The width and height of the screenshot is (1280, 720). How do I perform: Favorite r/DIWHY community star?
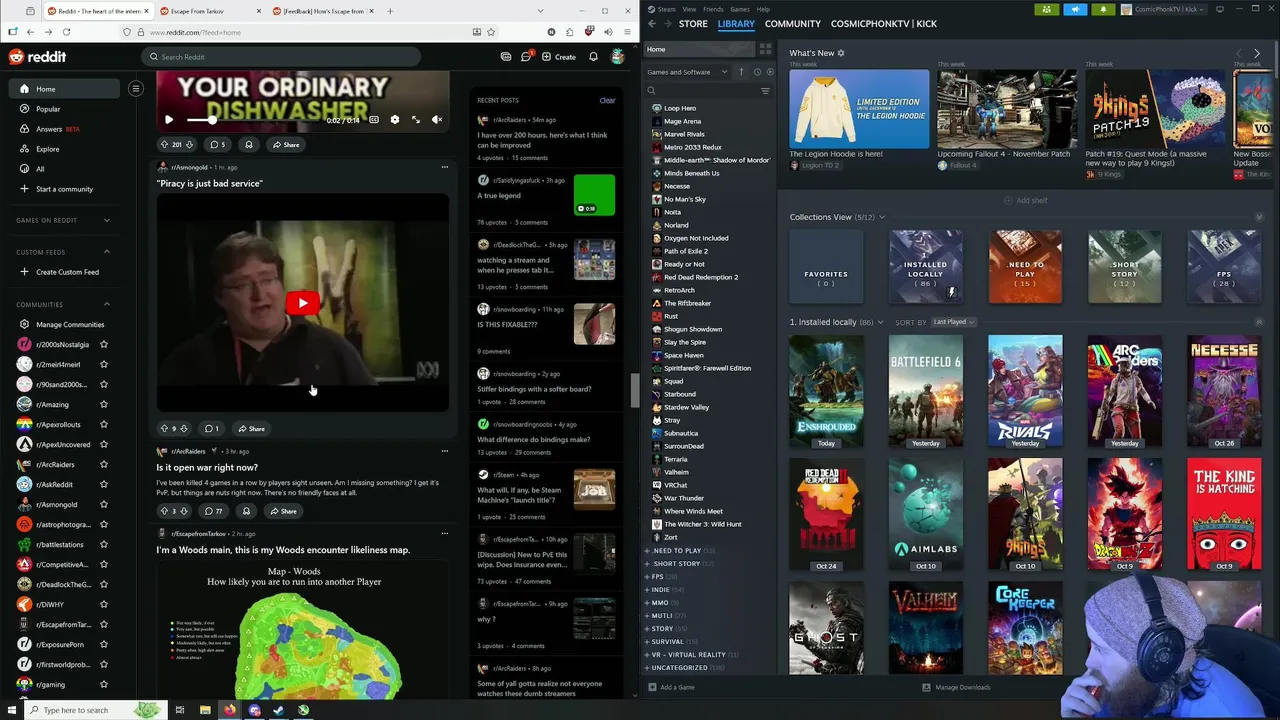pos(104,604)
